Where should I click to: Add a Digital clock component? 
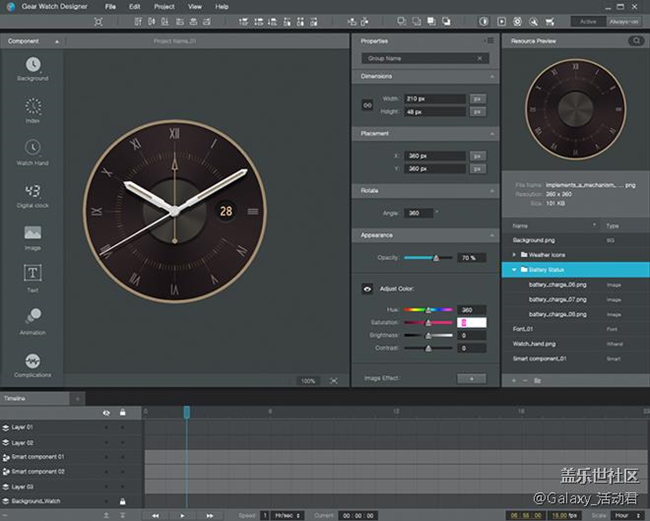coord(32,191)
